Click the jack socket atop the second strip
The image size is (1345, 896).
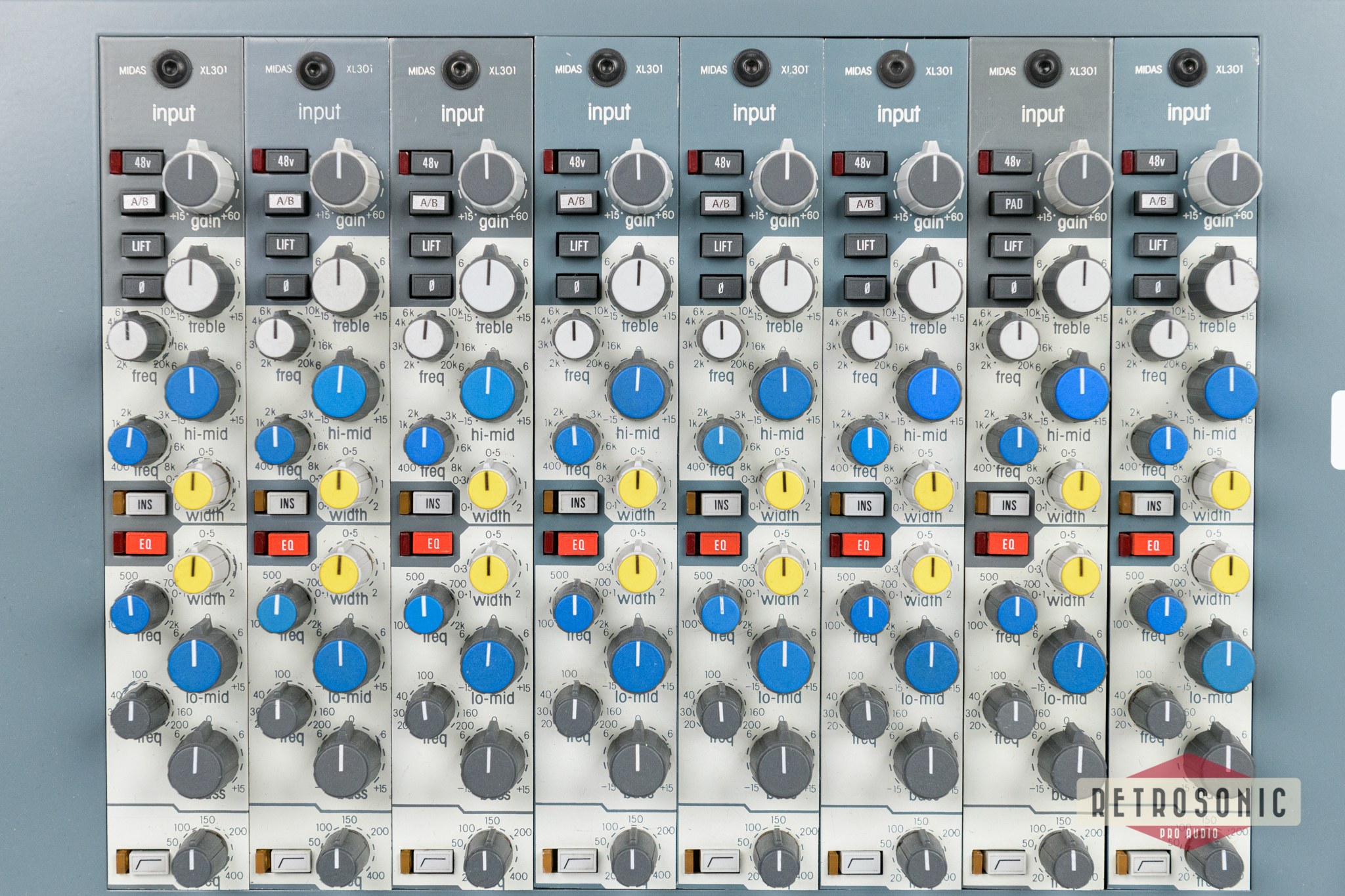click(315, 69)
